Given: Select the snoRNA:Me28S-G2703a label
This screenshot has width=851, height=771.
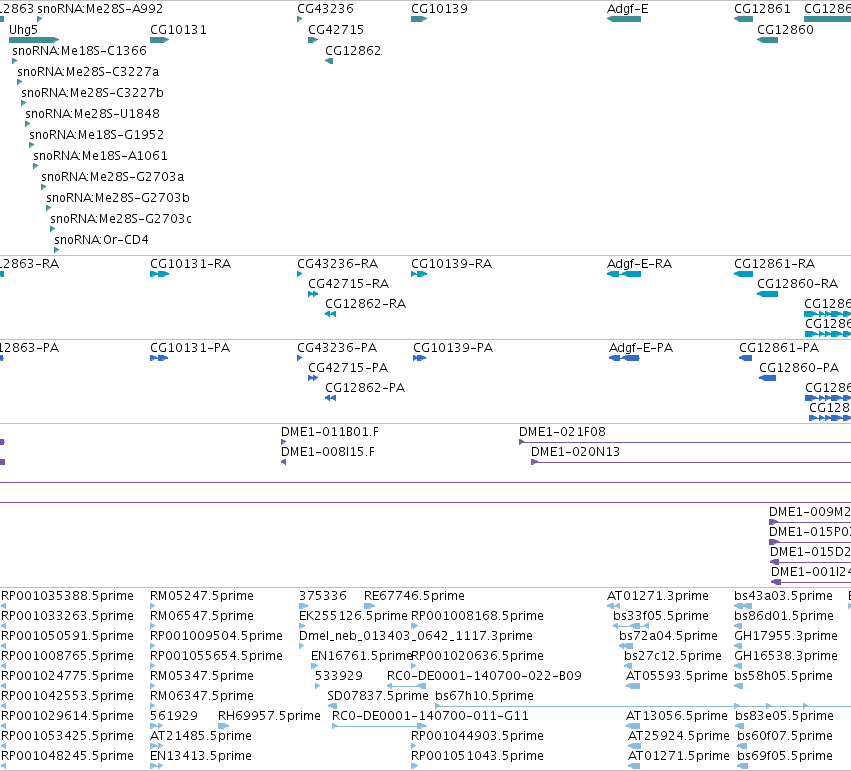Looking at the screenshot, I should tap(113, 176).
